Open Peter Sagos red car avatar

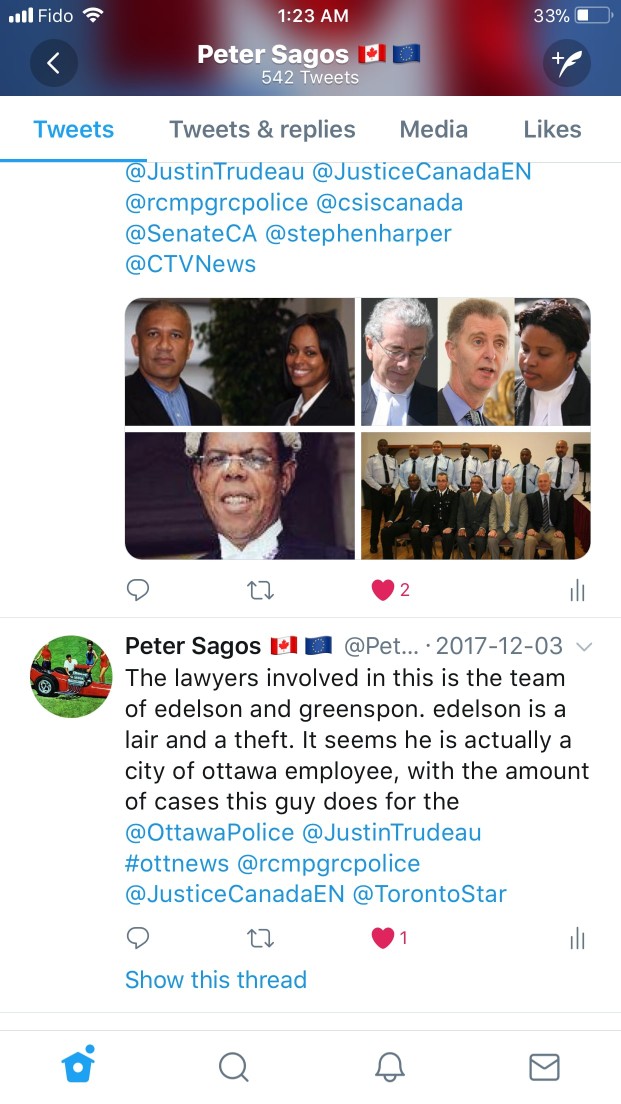point(70,677)
